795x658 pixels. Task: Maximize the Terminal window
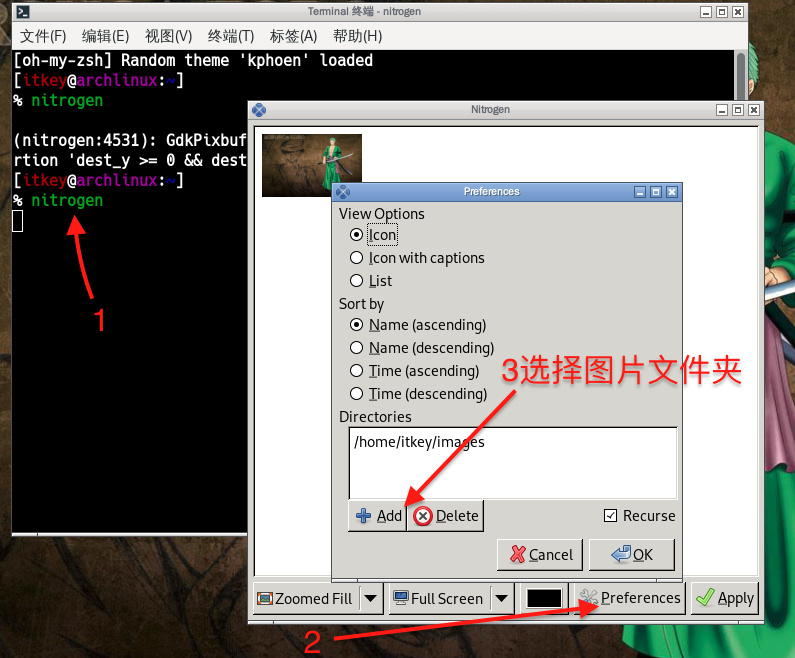coord(722,12)
